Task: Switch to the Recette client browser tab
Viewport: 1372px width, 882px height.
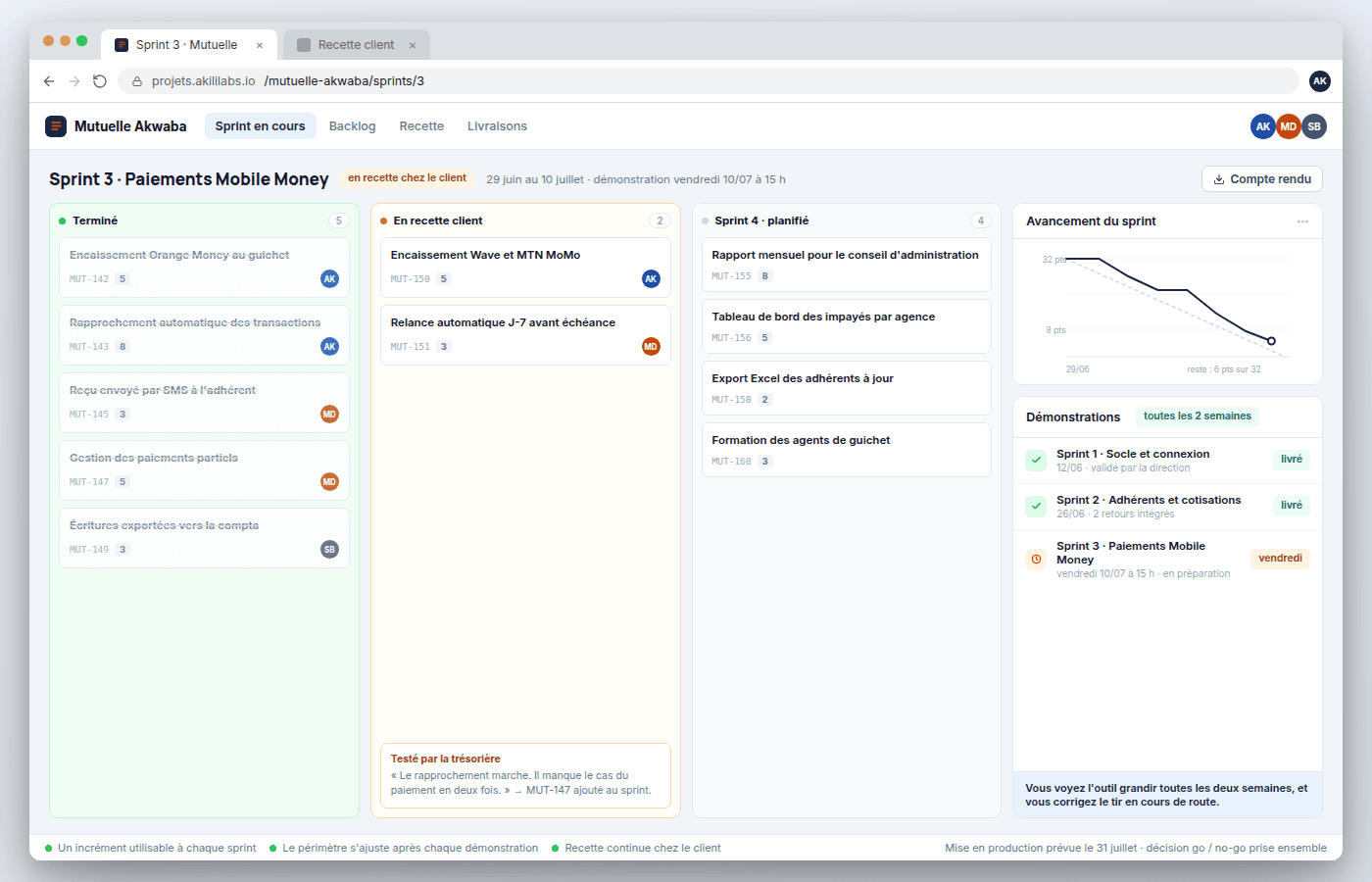Action: pos(357,45)
